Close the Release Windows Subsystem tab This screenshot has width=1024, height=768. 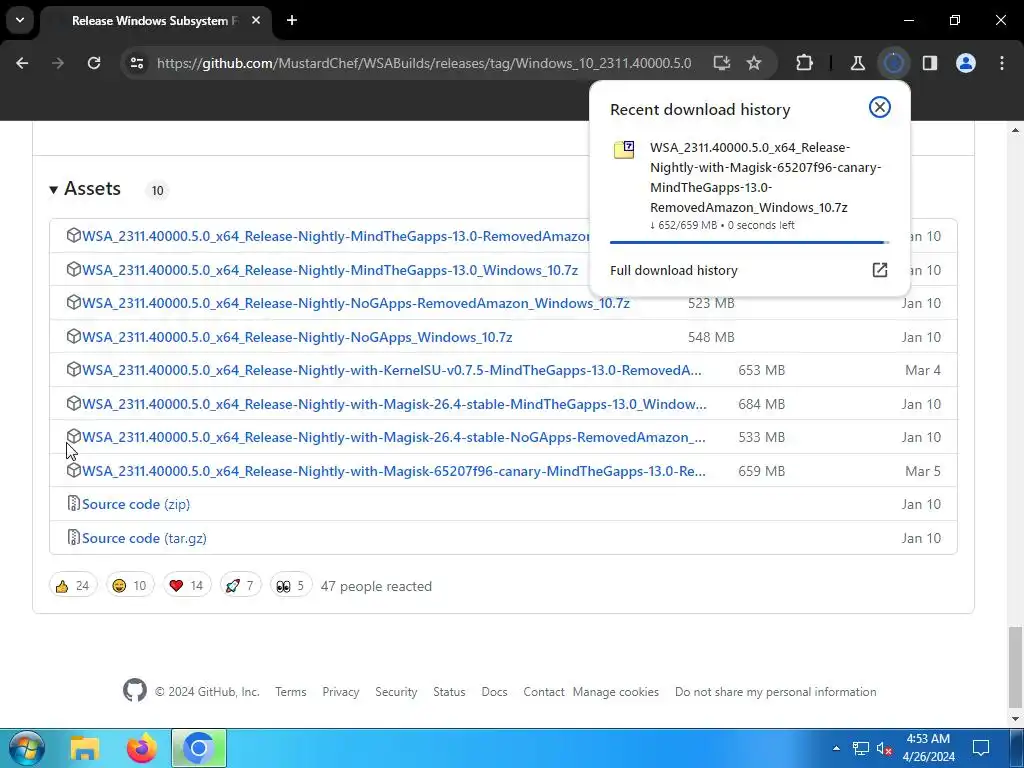click(x=256, y=20)
